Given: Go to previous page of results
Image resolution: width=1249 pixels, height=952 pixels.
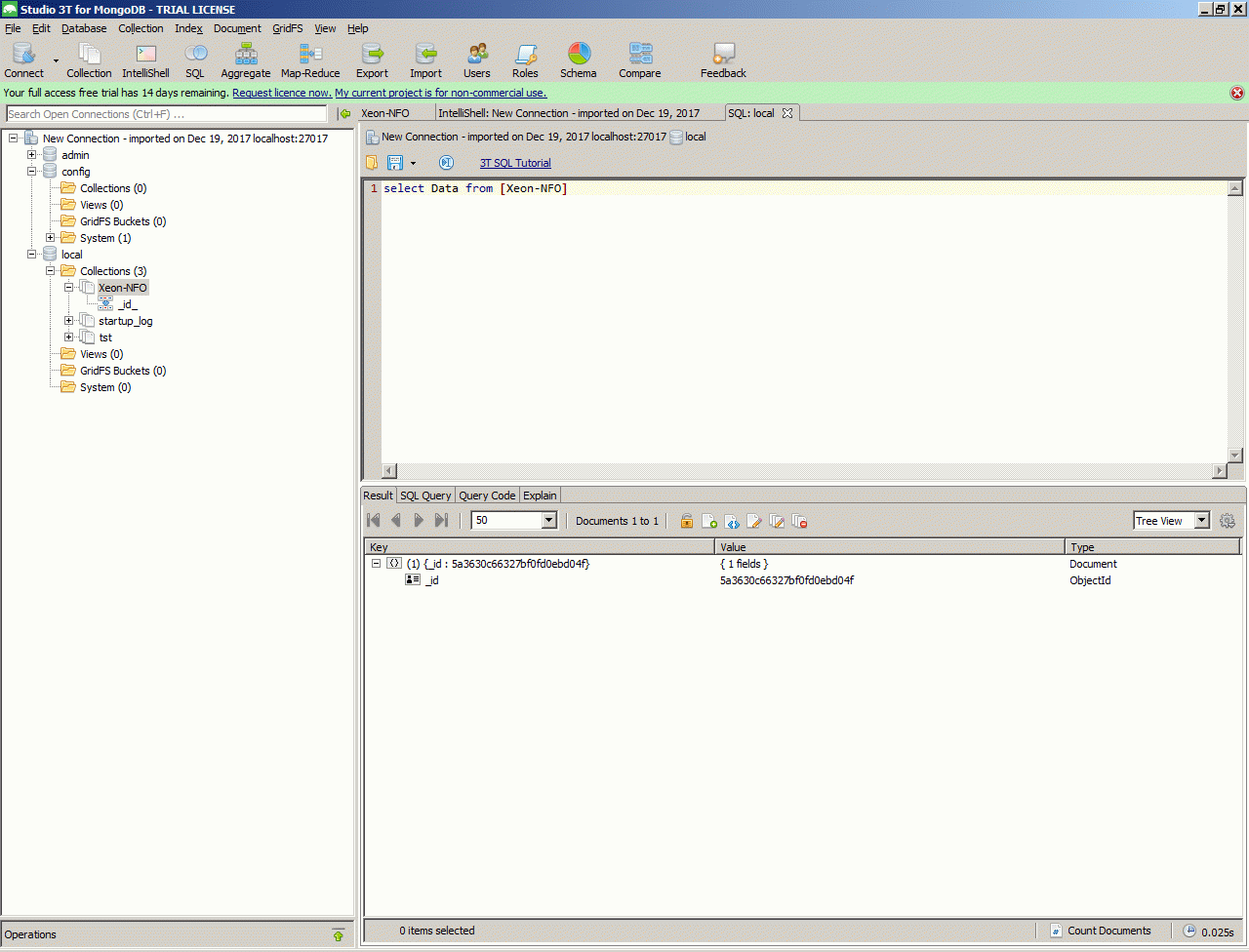Looking at the screenshot, I should click(396, 521).
